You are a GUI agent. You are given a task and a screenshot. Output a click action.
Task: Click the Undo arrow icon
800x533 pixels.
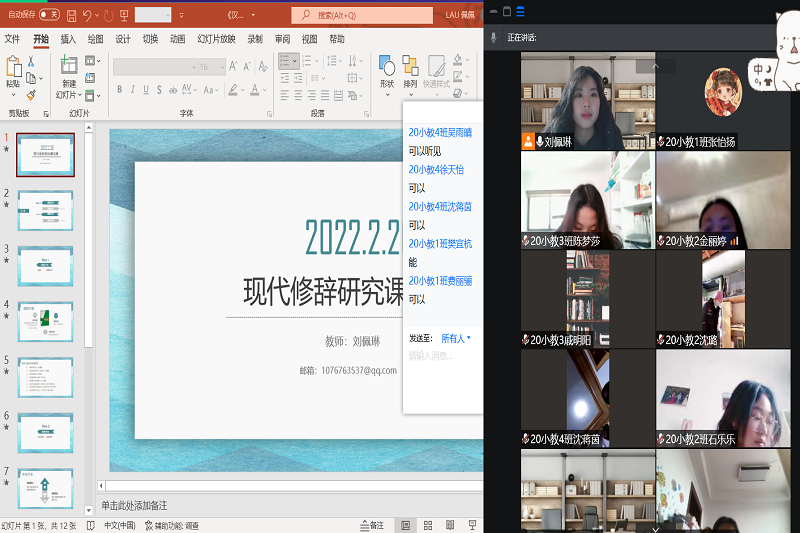coord(88,15)
